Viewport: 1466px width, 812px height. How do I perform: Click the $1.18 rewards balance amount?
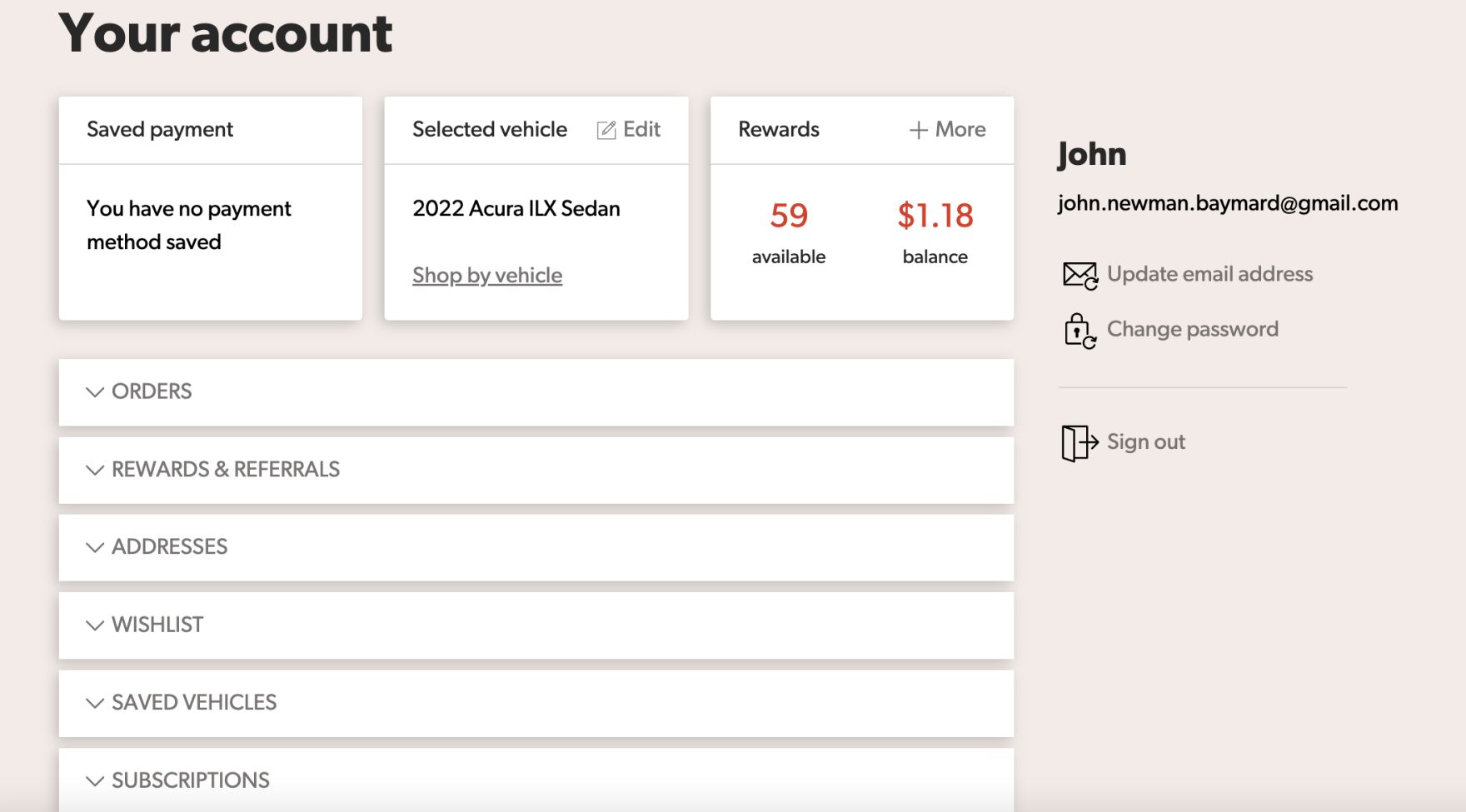click(935, 216)
